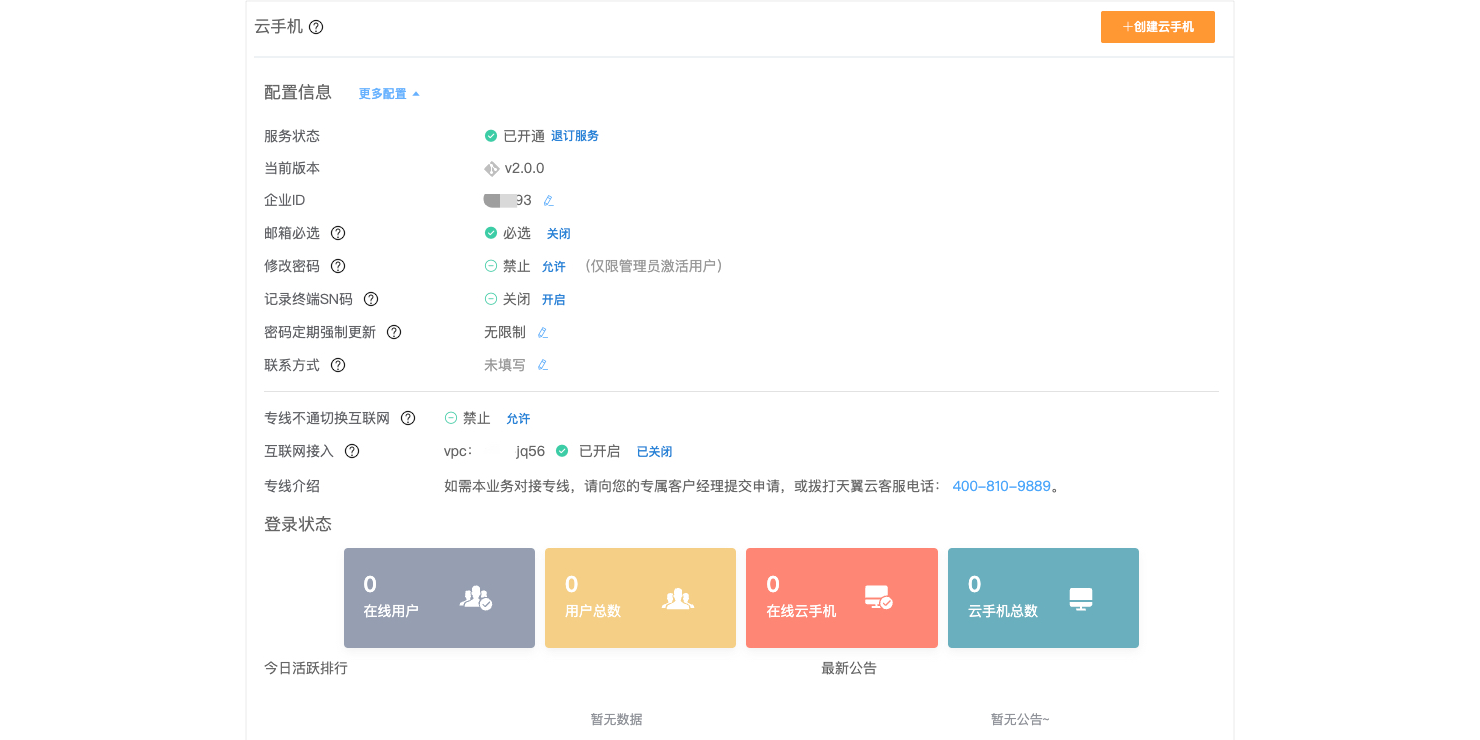Open the 记录终端SN码 help tooltip
This screenshot has height=740, width=1480.
tap(370, 299)
